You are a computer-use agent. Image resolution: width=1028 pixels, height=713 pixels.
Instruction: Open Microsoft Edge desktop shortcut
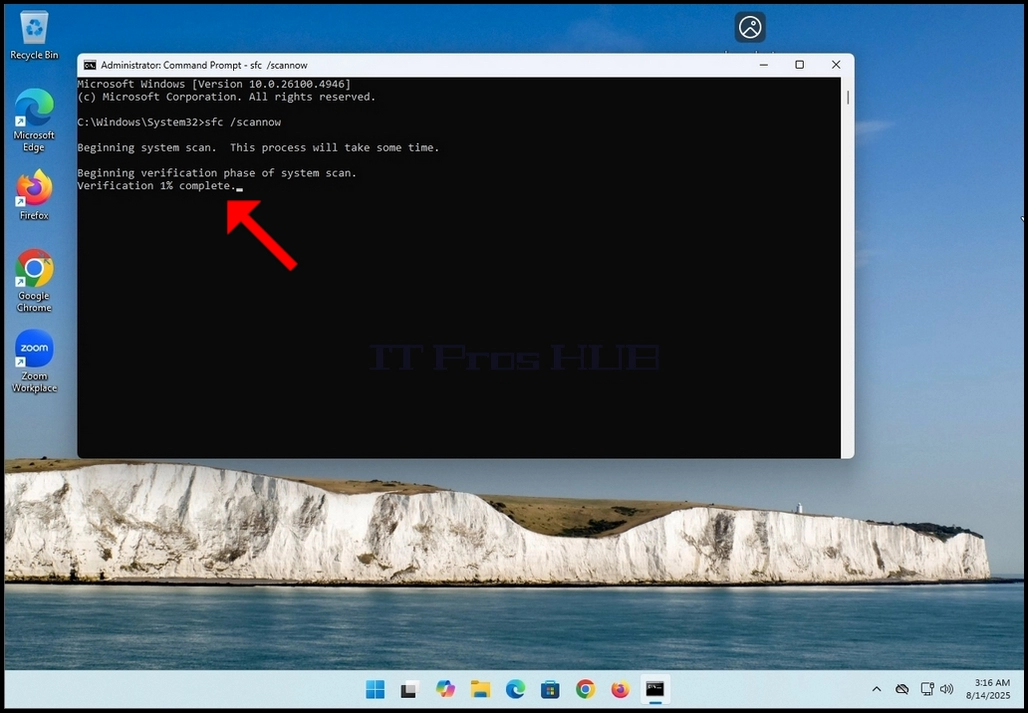click(x=34, y=120)
